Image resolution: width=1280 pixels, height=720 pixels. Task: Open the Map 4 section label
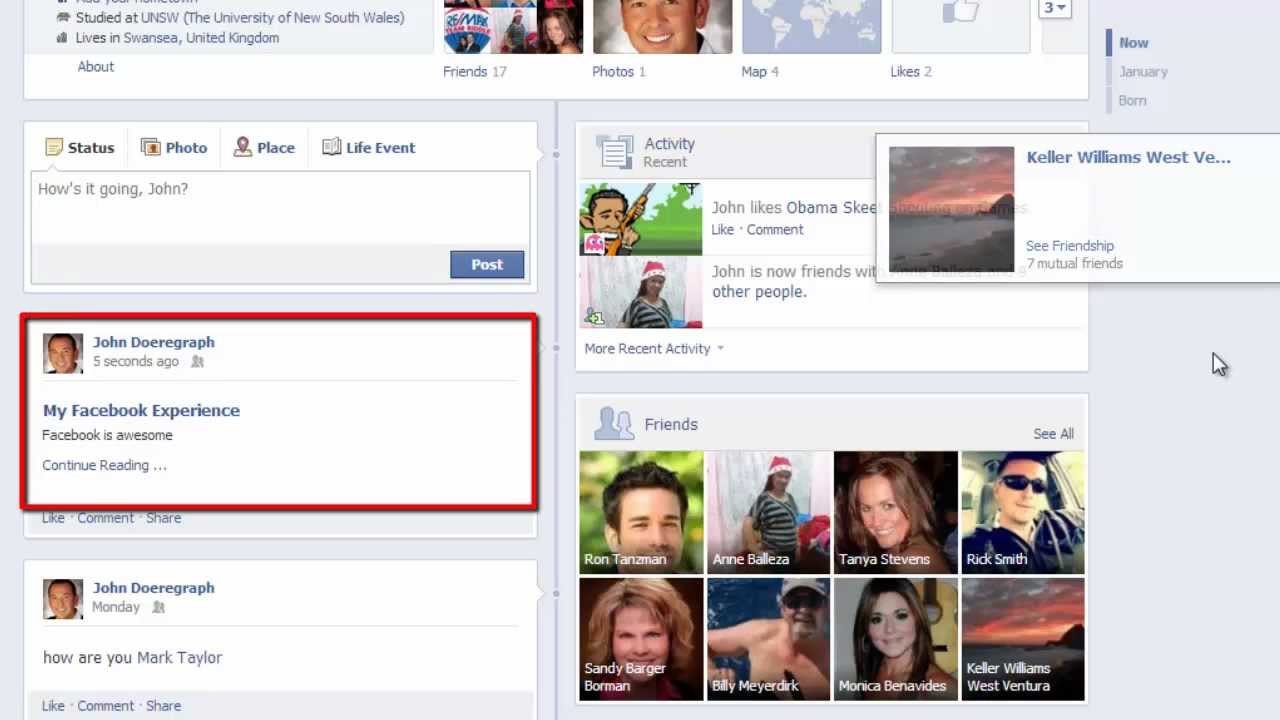pyautogui.click(x=760, y=71)
